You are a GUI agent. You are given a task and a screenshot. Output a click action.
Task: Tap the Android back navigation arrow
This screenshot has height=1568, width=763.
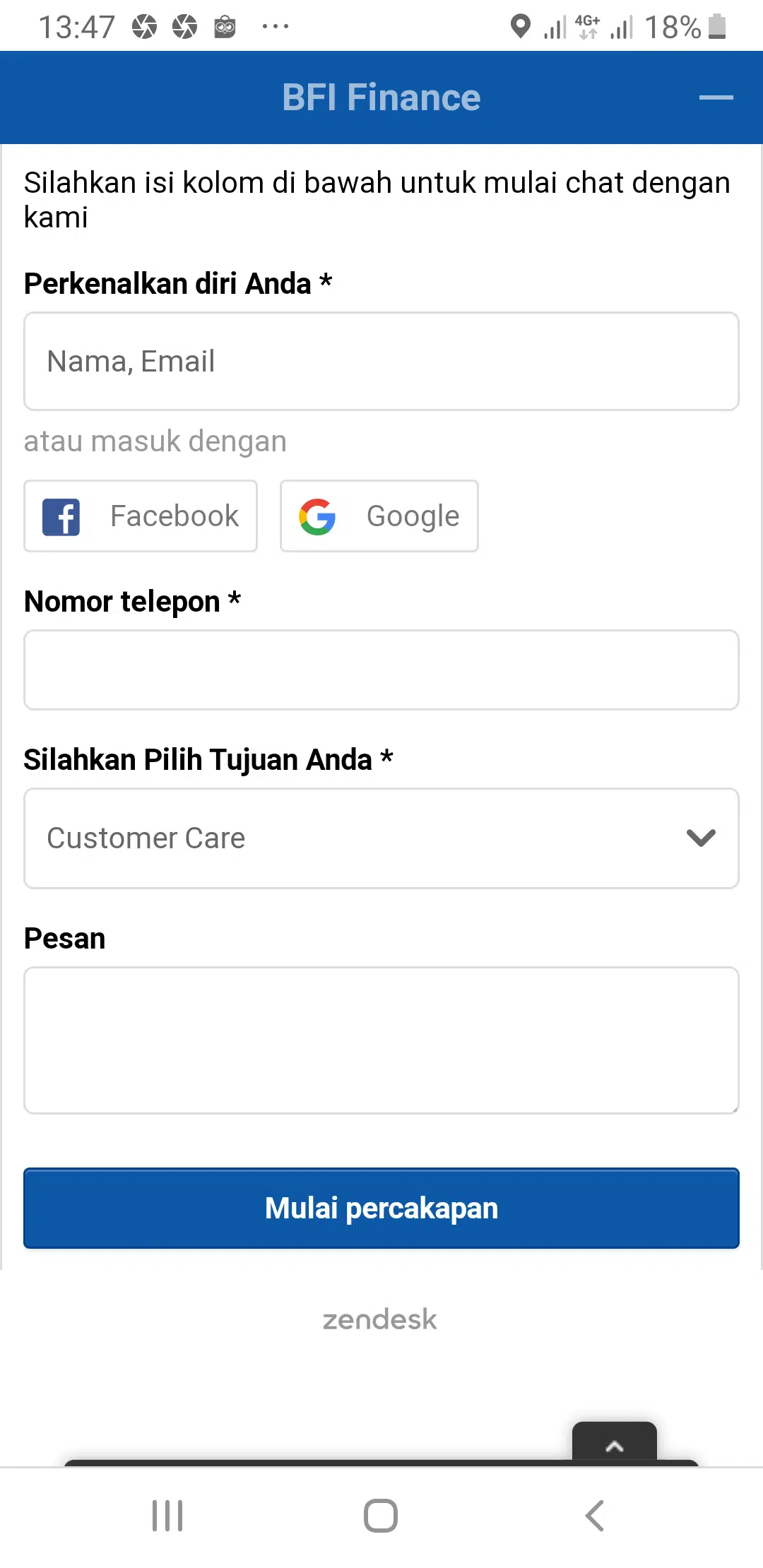(594, 1514)
